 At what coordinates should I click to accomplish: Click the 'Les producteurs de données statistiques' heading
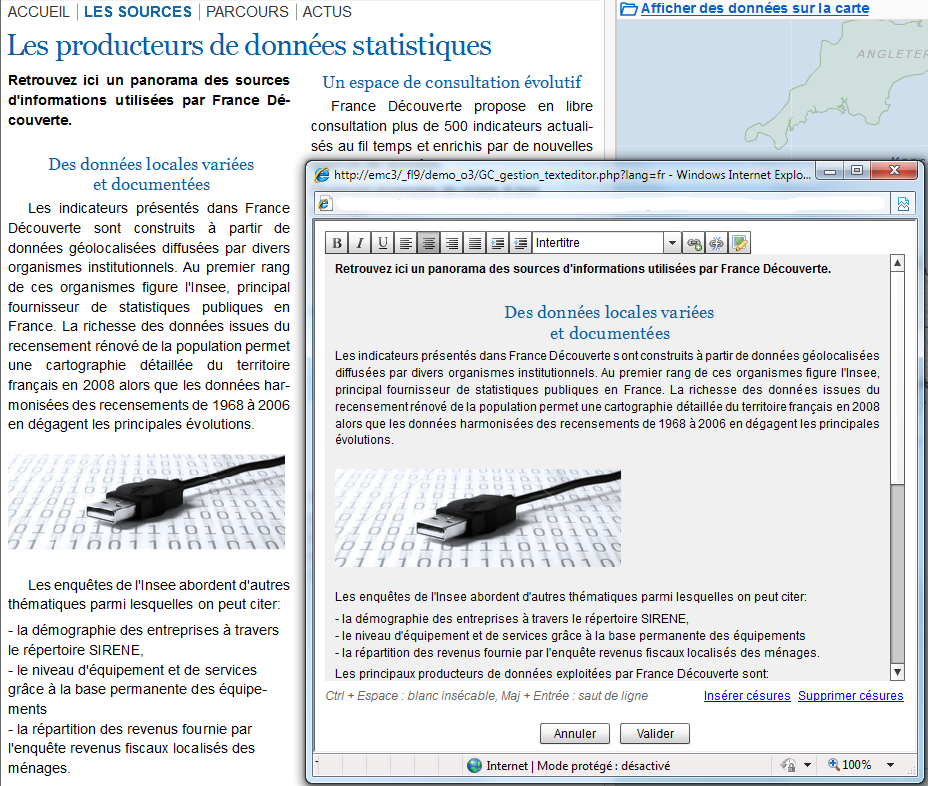tap(249, 46)
